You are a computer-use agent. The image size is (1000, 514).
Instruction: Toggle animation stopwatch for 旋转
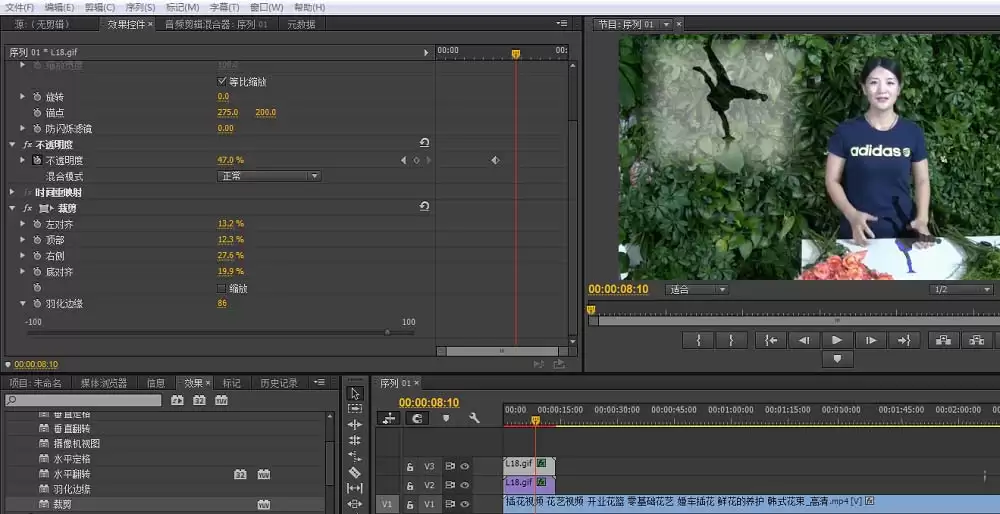coord(37,96)
